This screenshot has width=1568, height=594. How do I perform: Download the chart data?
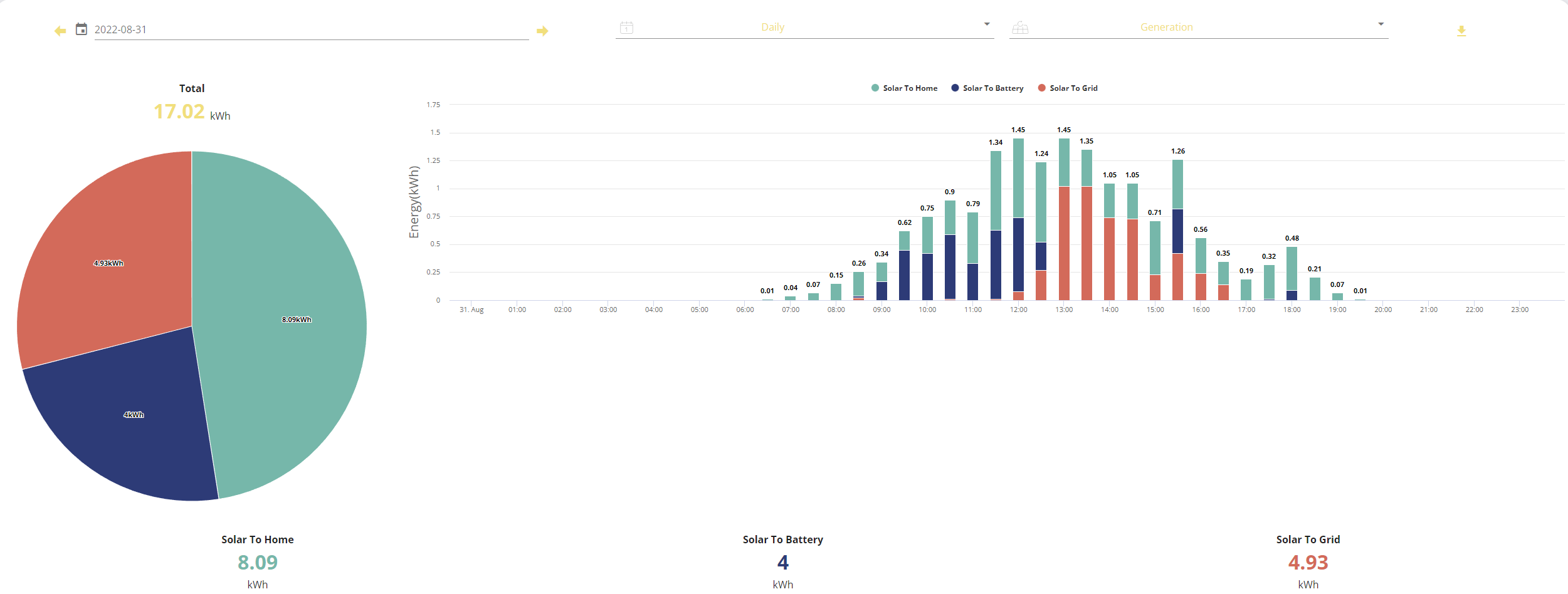[1461, 31]
